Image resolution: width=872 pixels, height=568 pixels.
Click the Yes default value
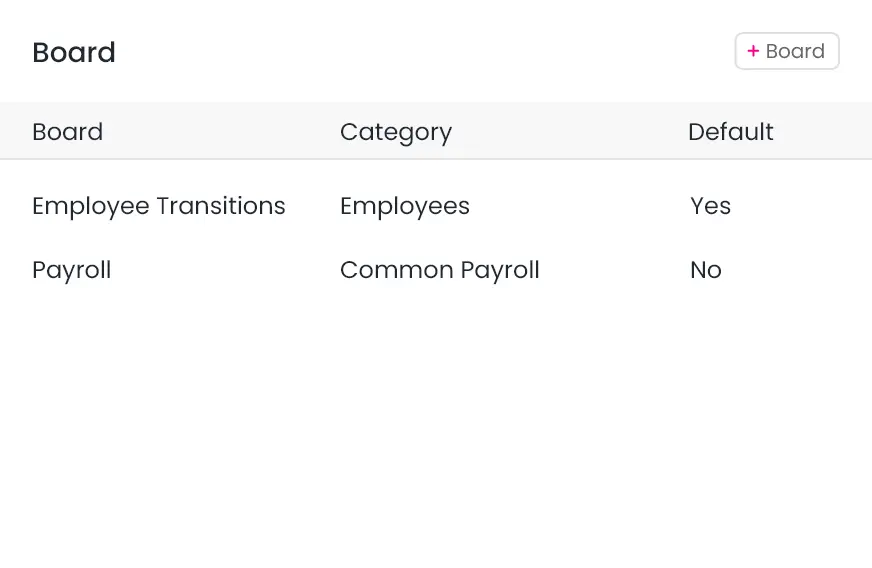click(x=710, y=206)
